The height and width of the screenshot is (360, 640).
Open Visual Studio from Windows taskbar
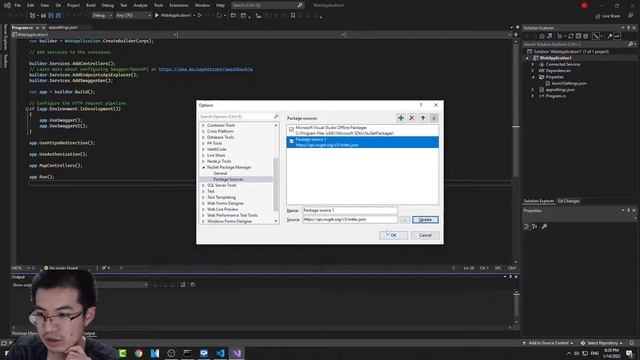click(x=237, y=353)
